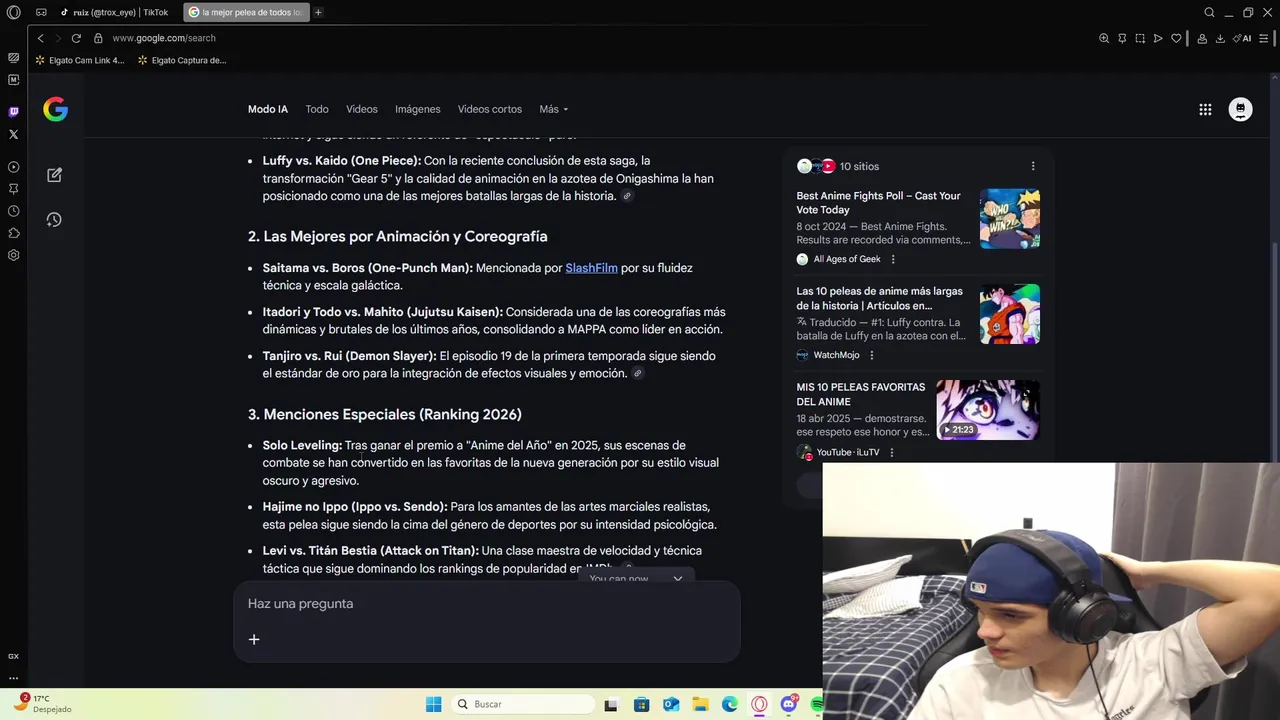Open the Opera menu logo
Image resolution: width=1280 pixels, height=720 pixels.
13,12
